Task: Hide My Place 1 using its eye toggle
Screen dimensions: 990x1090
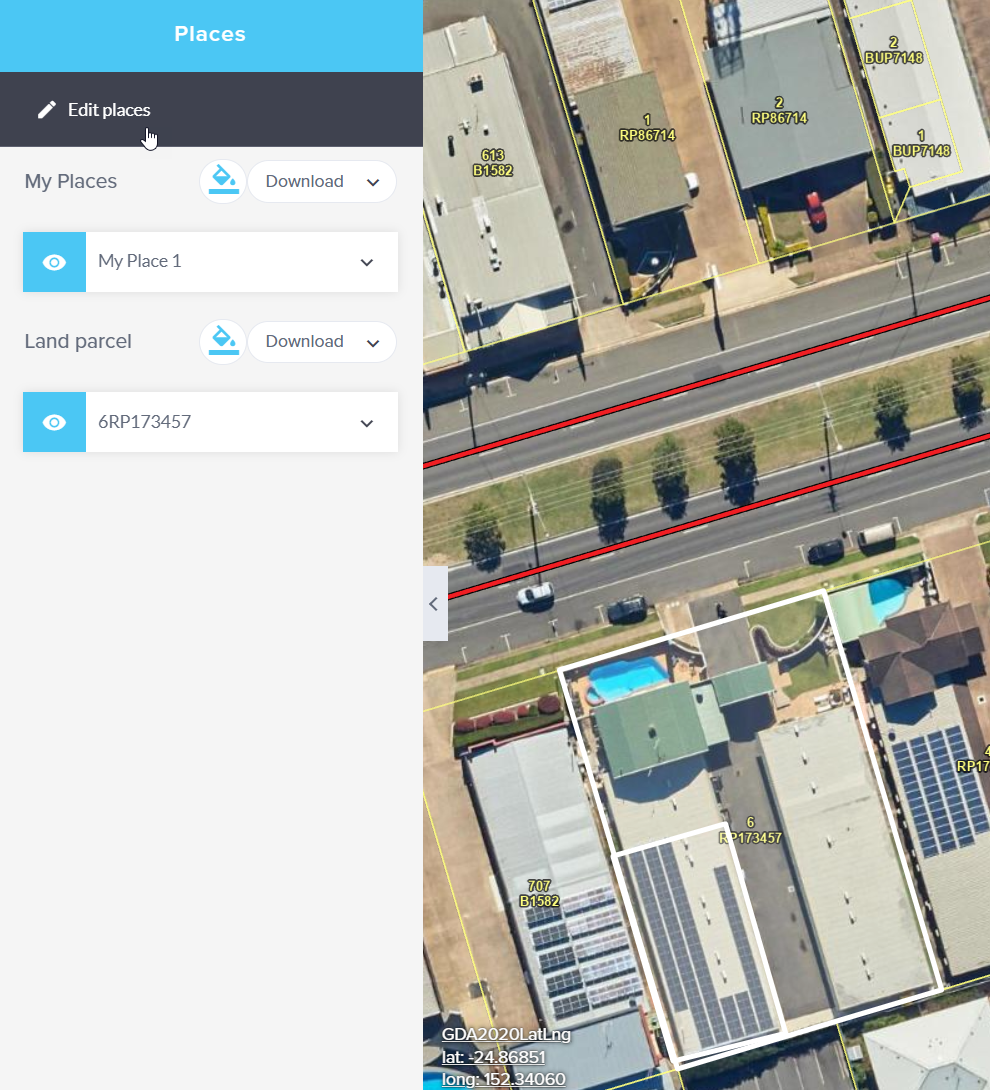Action: point(54,261)
